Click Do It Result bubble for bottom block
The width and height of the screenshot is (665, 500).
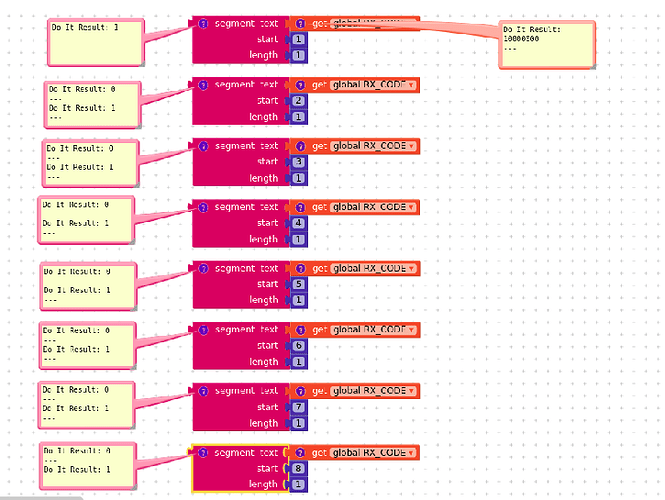tap(87, 464)
